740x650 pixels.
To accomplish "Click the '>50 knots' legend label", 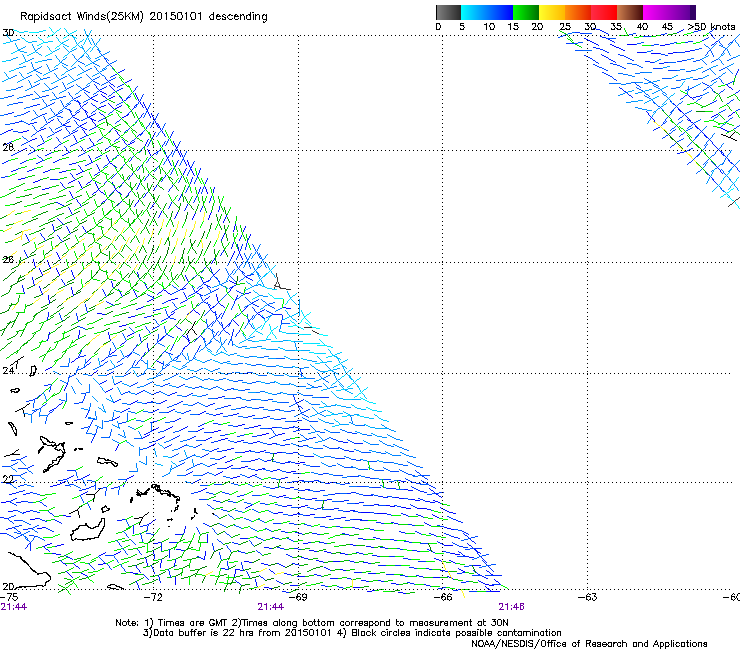I will (x=711, y=27).
